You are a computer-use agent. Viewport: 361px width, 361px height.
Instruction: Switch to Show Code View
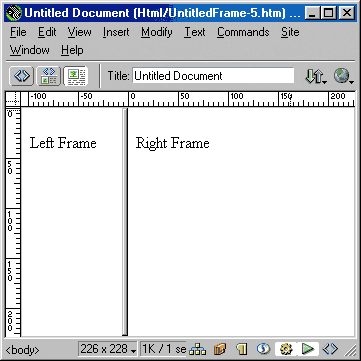click(22, 76)
